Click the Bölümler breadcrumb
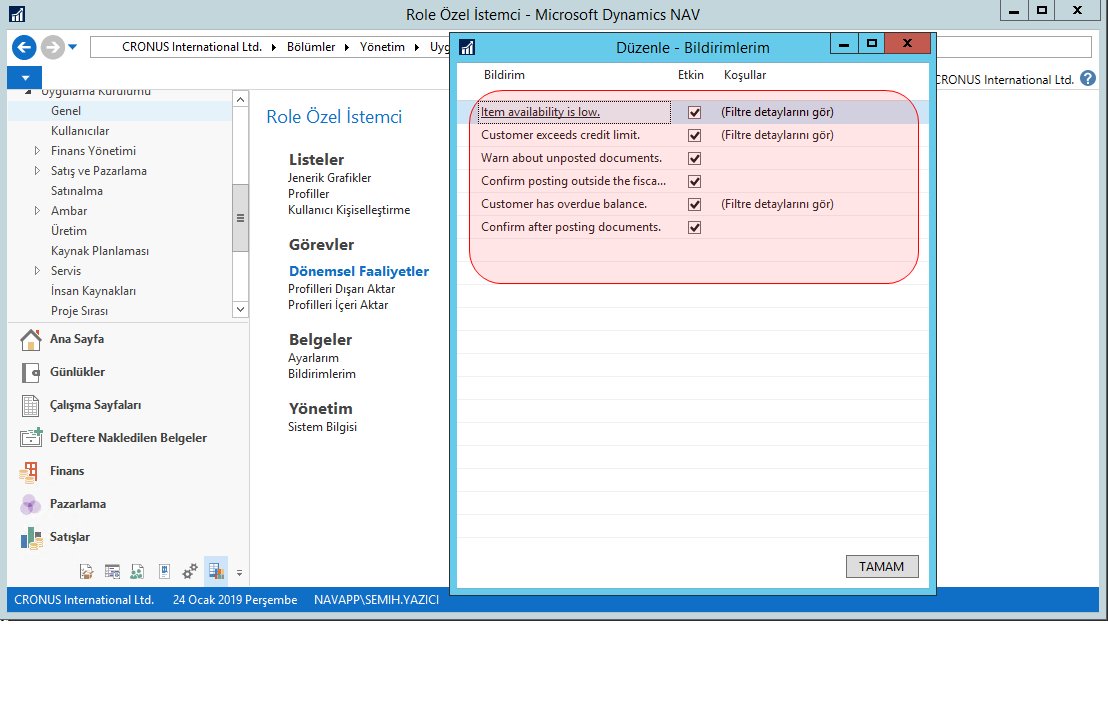This screenshot has width=1108, height=702. (311, 47)
